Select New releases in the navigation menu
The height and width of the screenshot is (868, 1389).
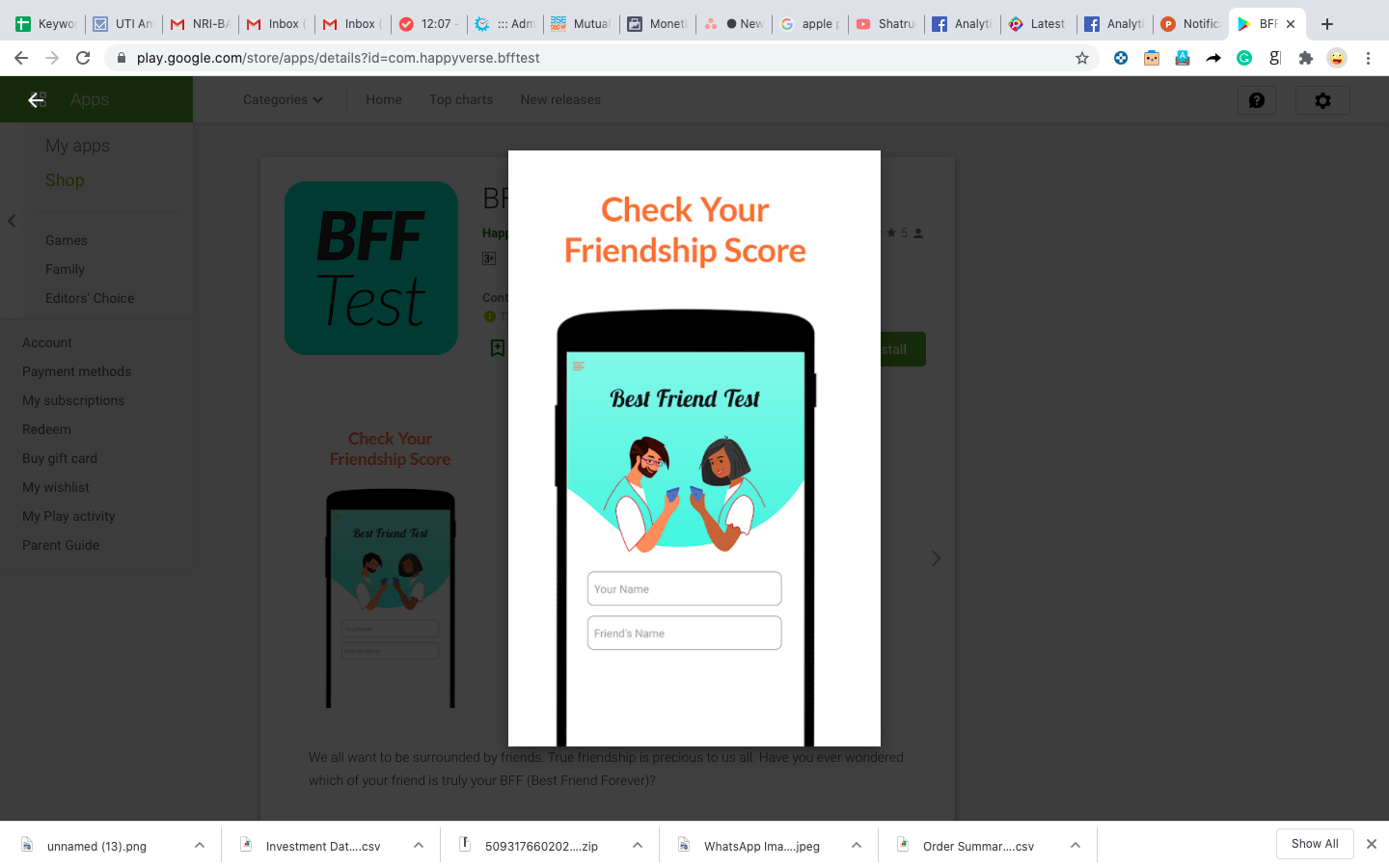[559, 99]
